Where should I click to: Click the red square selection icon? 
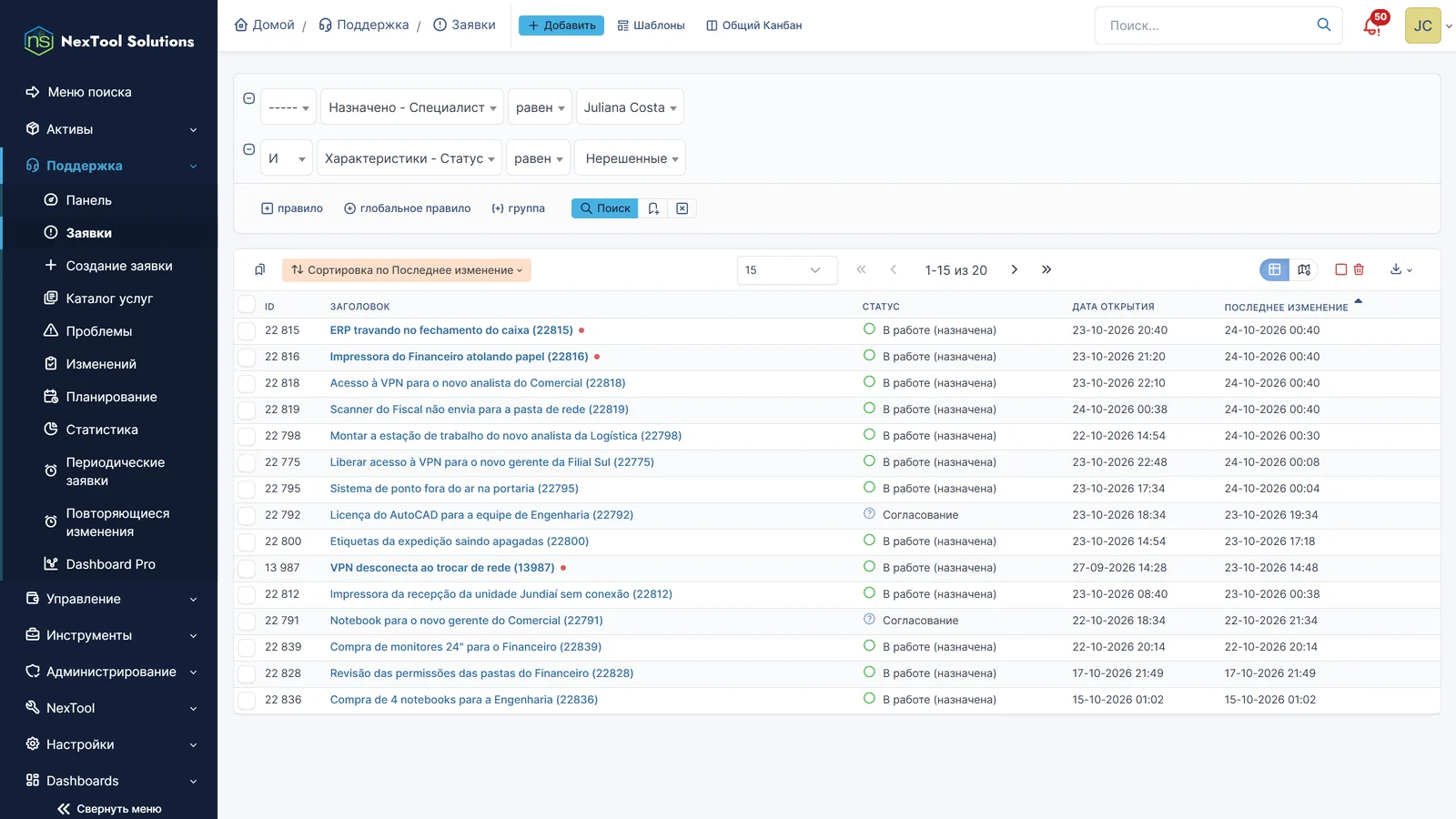[x=1340, y=269]
